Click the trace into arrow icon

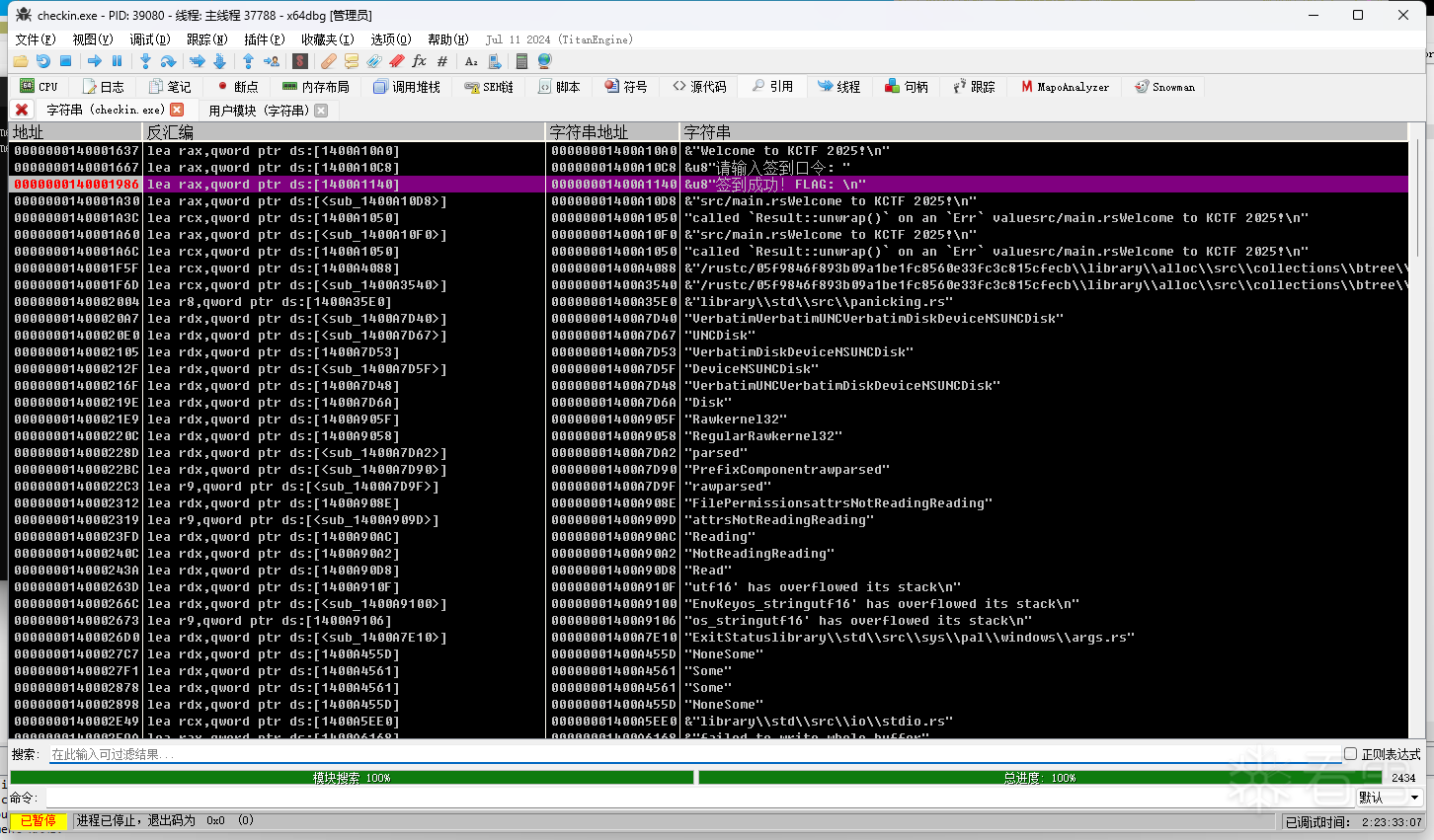197,61
